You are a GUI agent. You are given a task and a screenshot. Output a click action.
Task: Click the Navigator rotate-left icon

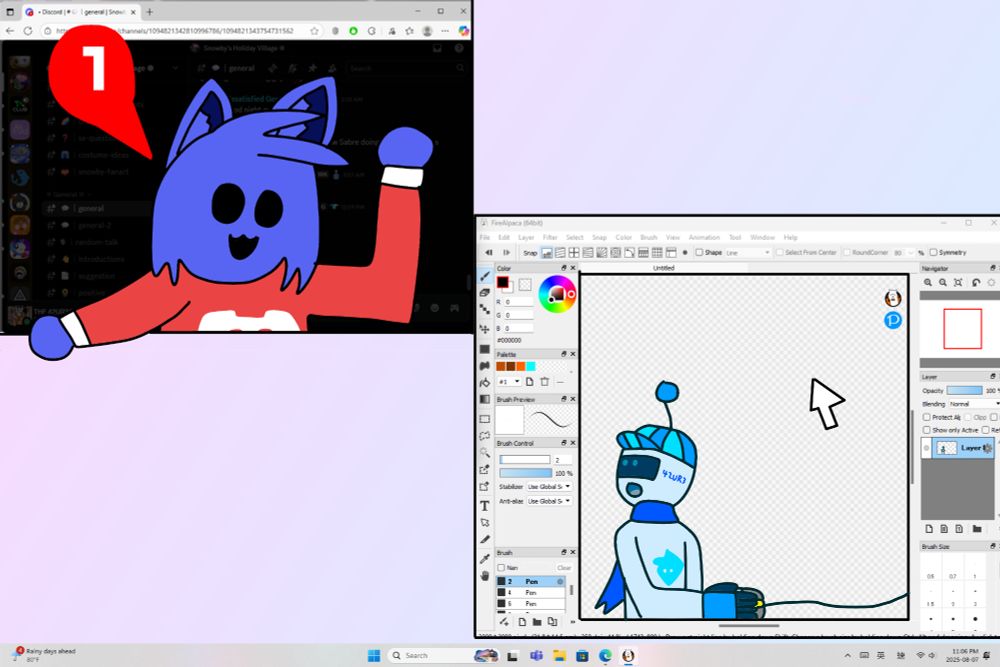click(x=976, y=282)
